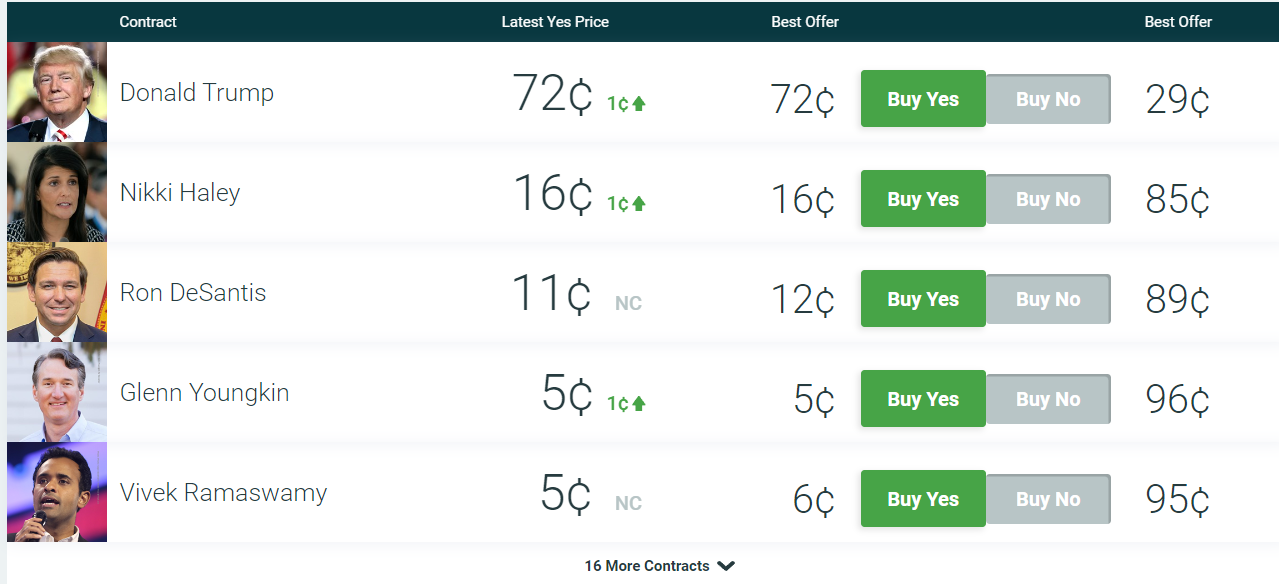Expand the 16 More Contracts chevron
Image resolution: width=1279 pixels, height=584 pixels.
point(726,566)
